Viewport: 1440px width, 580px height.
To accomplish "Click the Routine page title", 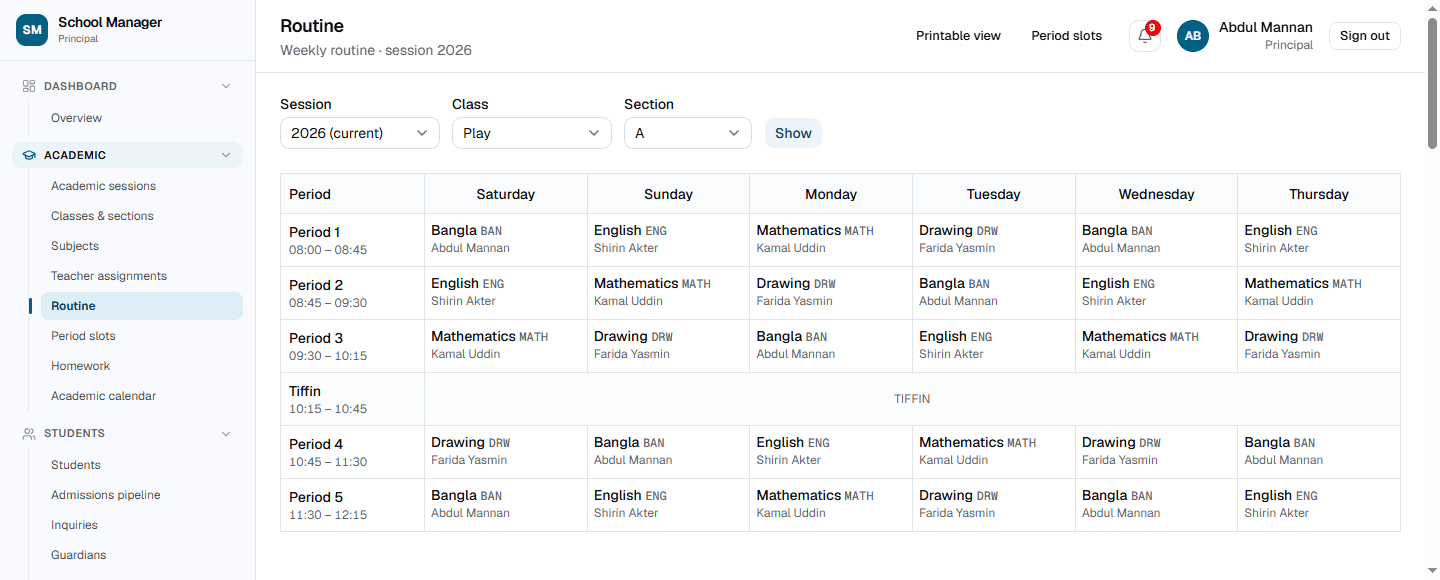I will [312, 26].
